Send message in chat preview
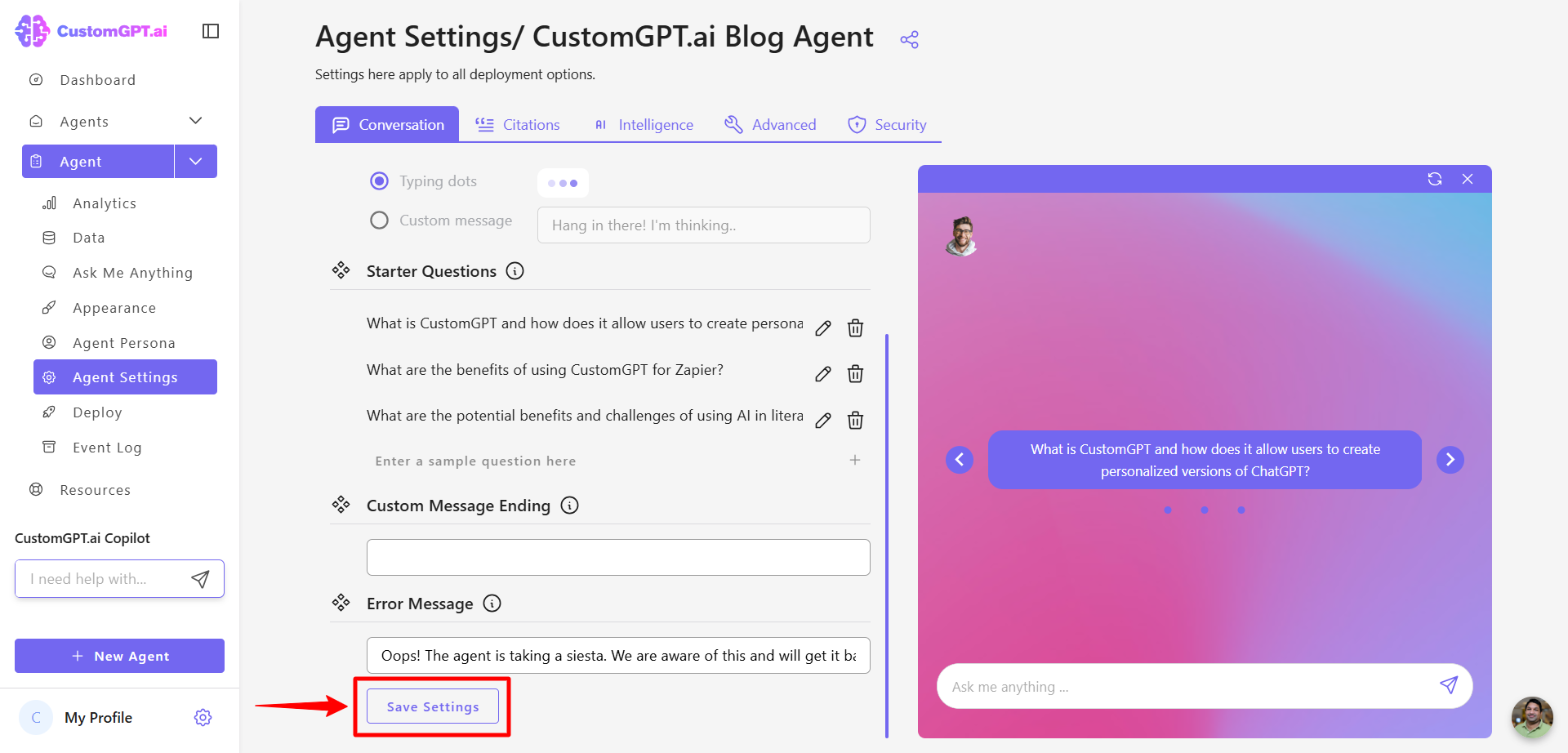 pyautogui.click(x=1449, y=686)
